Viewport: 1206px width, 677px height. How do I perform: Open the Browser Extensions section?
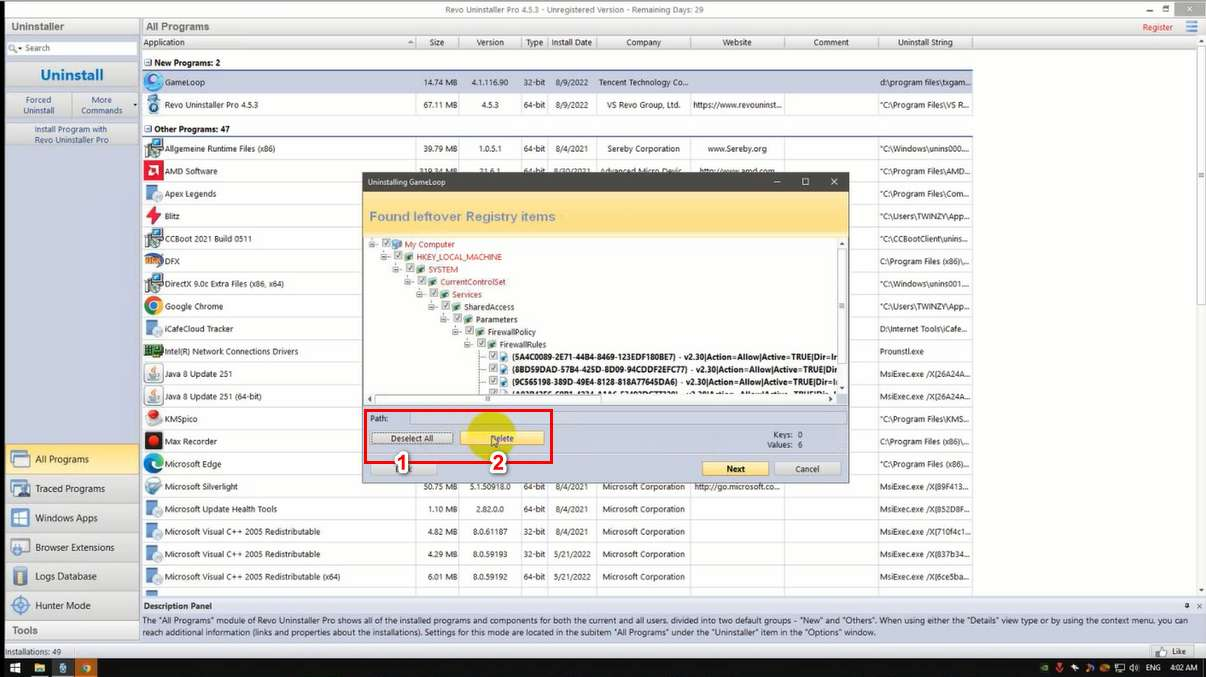click(x=74, y=548)
